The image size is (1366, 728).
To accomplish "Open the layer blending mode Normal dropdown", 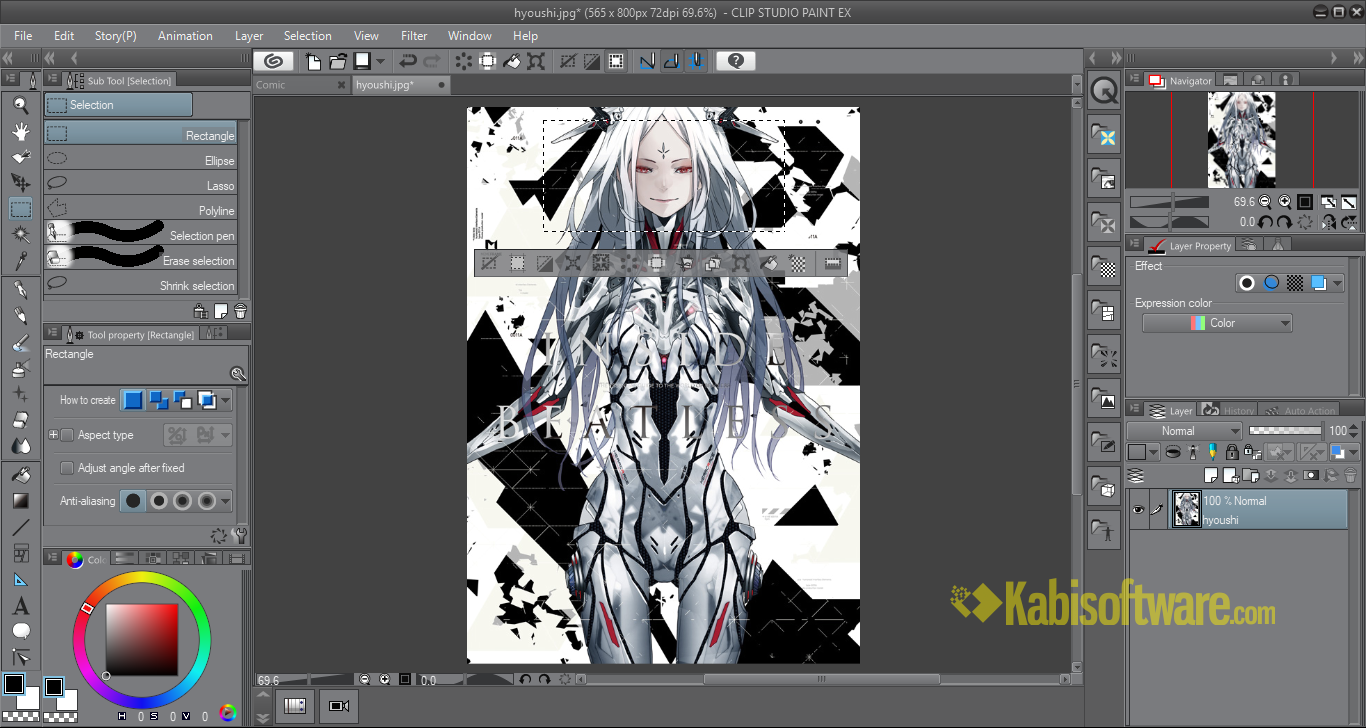I will (x=1184, y=431).
